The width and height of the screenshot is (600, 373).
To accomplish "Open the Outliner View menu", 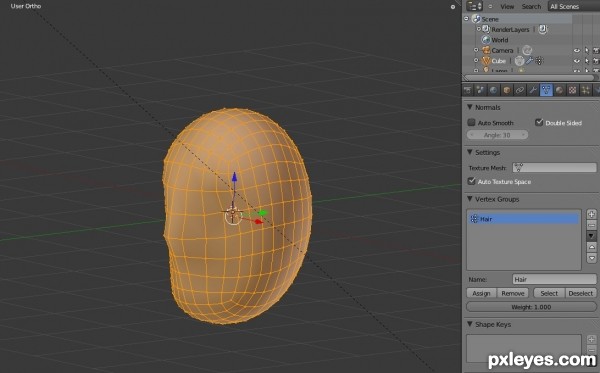I will 507,7.
